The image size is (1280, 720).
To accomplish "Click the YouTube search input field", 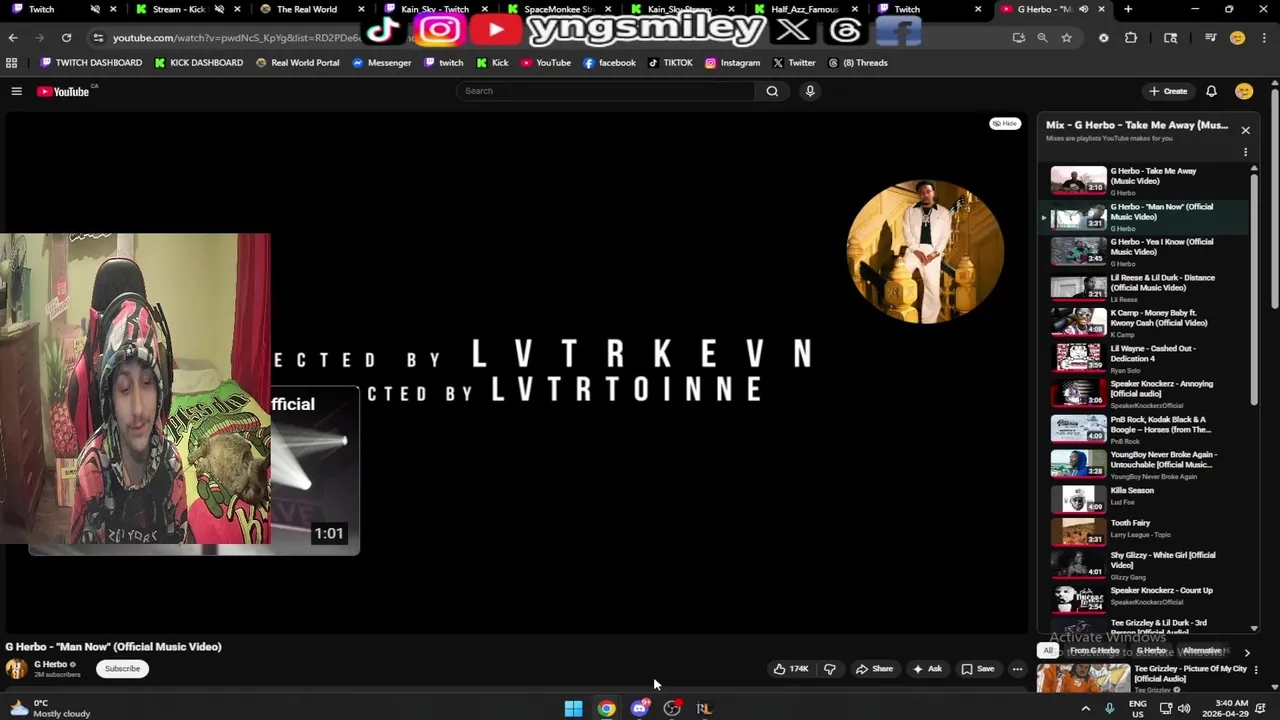I will (607, 91).
